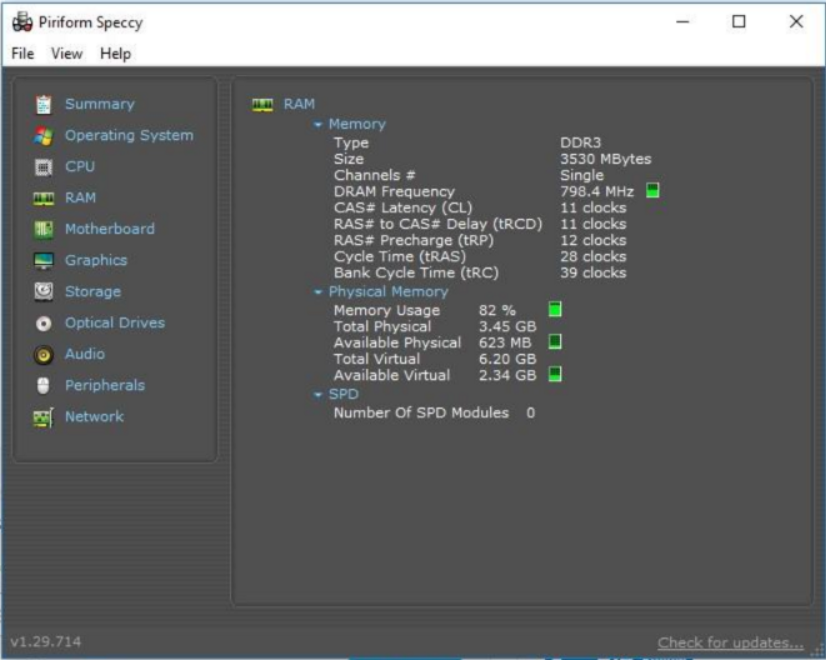The image size is (826, 660).
Task: Select the 39 clocks tRC value
Action: (x=593, y=273)
